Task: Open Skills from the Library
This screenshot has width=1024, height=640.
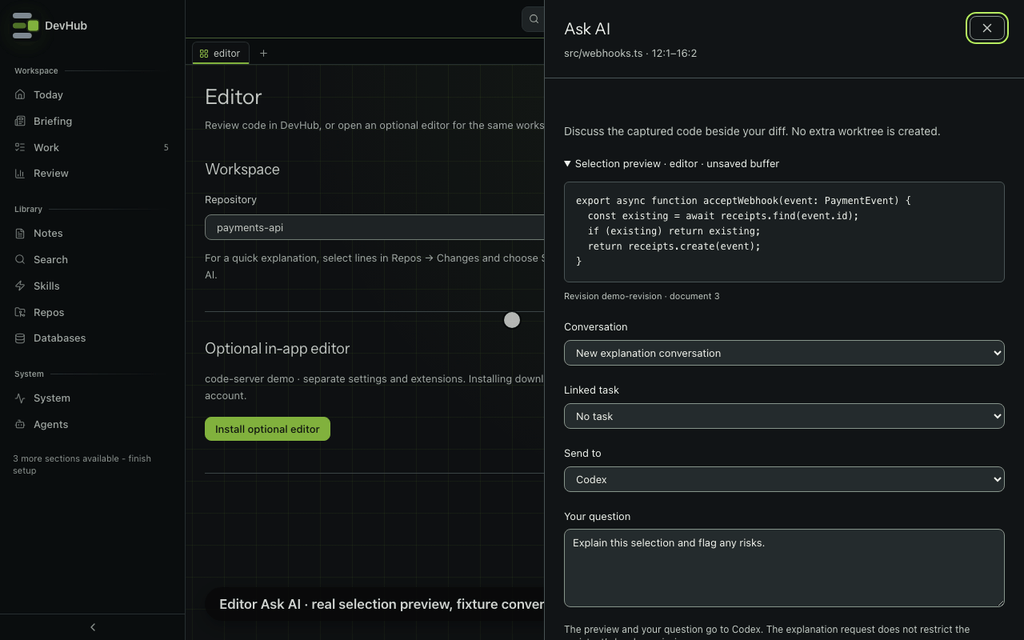Action: point(46,286)
